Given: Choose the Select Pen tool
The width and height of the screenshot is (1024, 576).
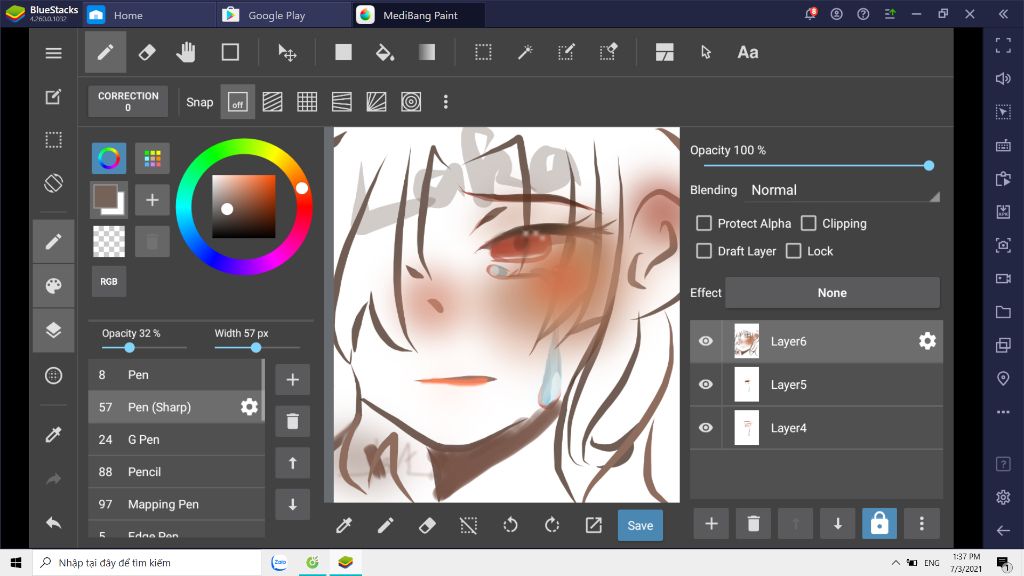Looking at the screenshot, I should [566, 52].
